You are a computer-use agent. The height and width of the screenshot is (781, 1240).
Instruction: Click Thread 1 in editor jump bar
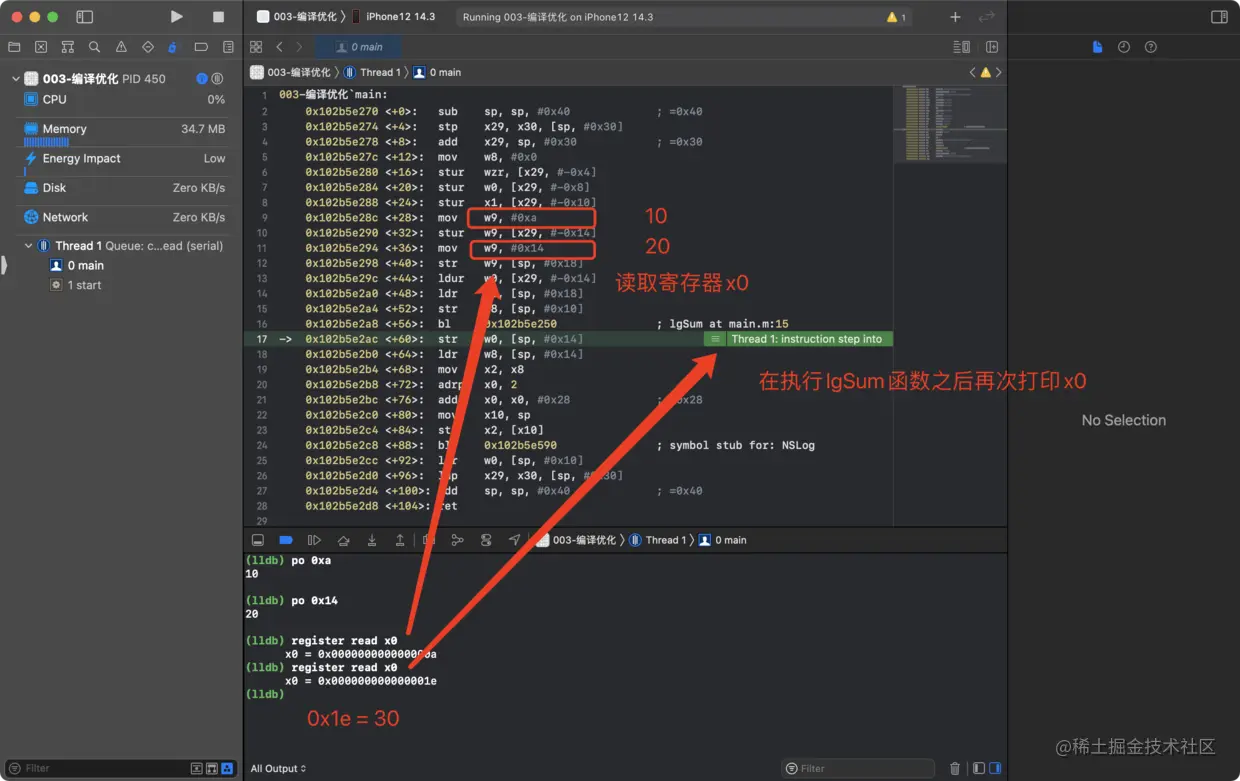pyautogui.click(x=373, y=73)
